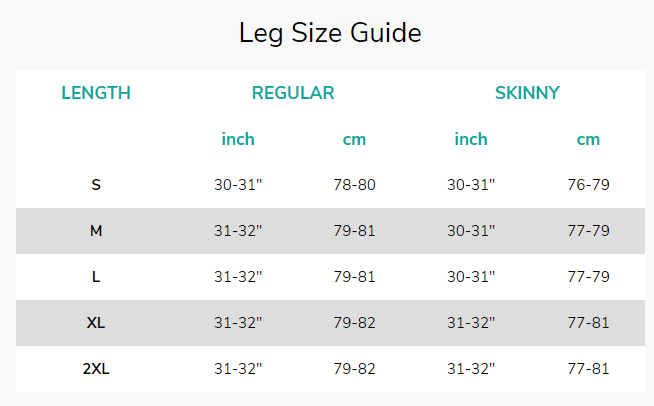Image resolution: width=654 pixels, height=406 pixels.
Task: Select the S size row label
Action: tap(96, 185)
